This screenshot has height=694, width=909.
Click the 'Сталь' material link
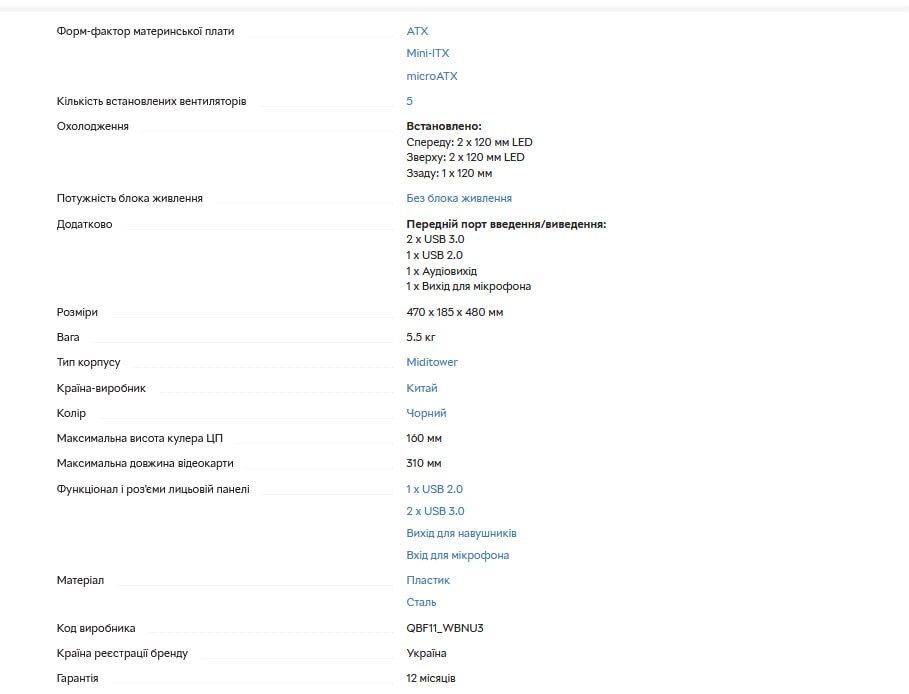(x=421, y=602)
